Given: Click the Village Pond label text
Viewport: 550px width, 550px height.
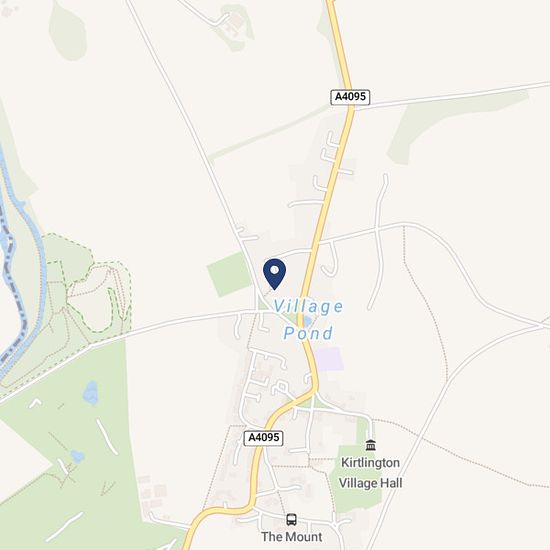Looking at the screenshot, I should [x=308, y=320].
